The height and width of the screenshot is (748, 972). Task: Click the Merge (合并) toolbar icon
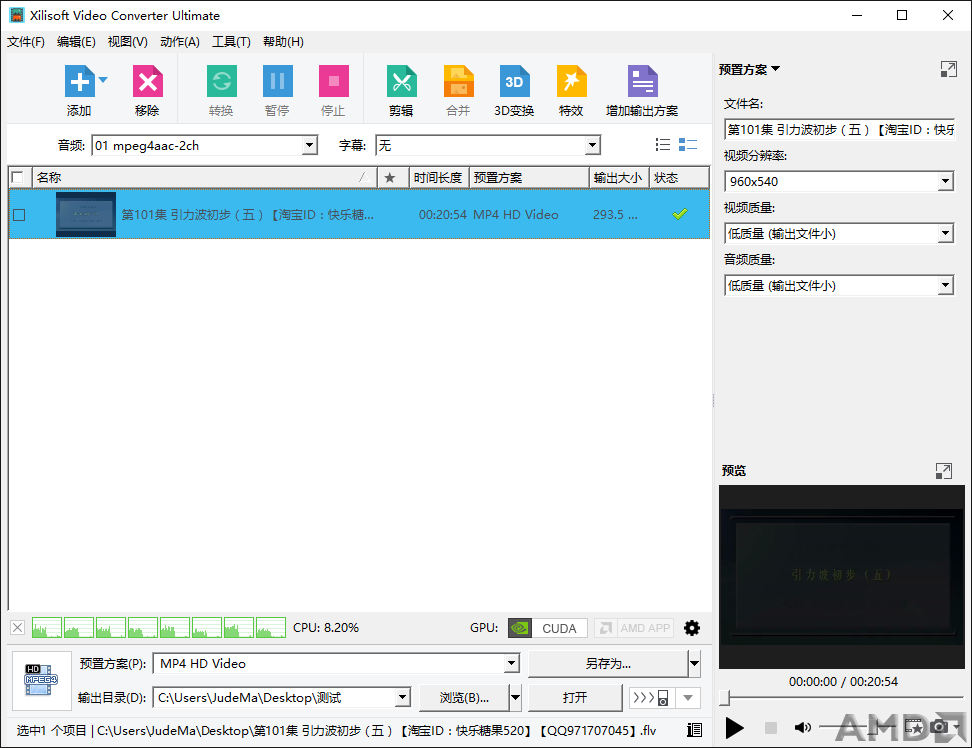click(x=459, y=81)
